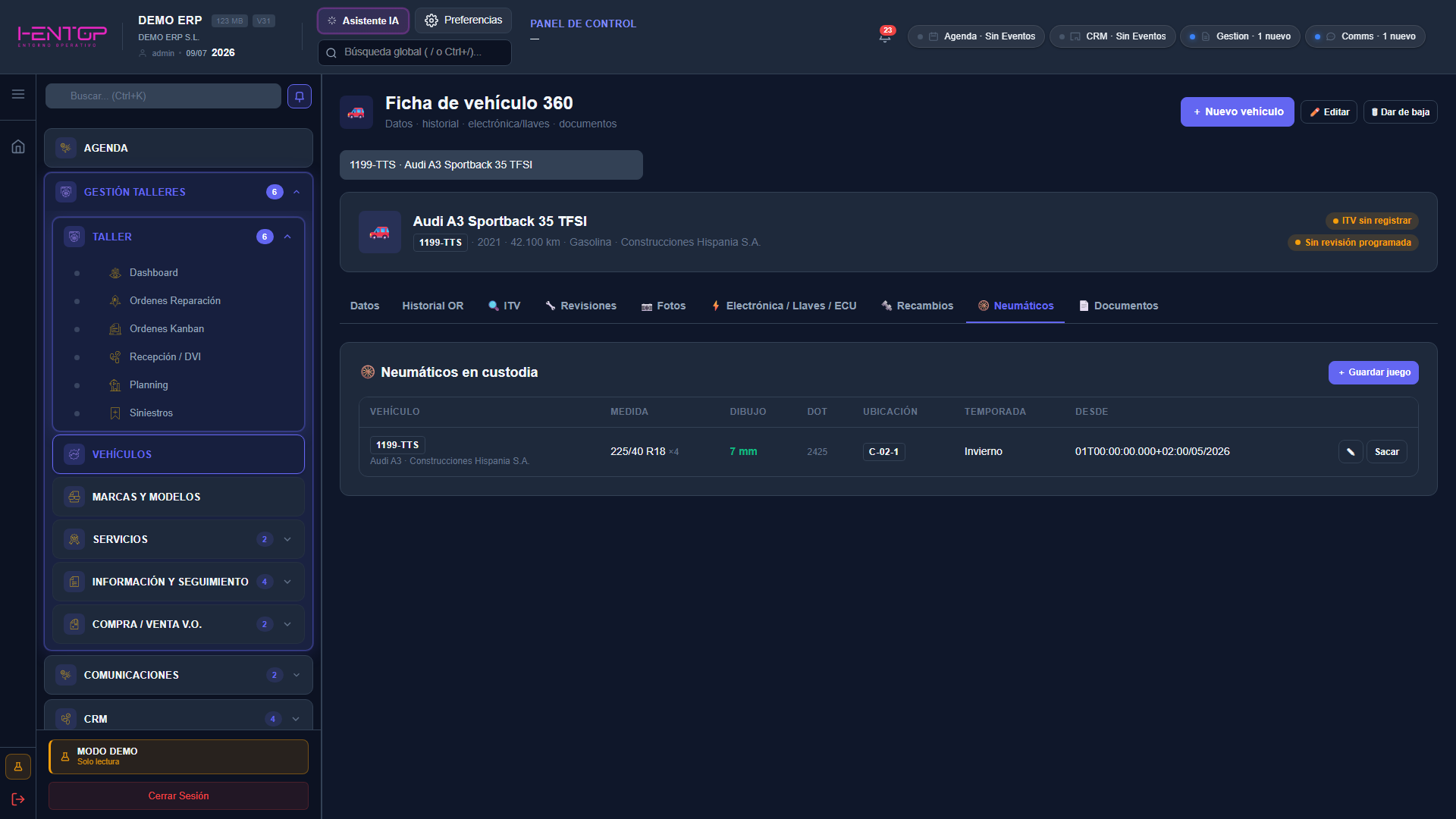Image resolution: width=1456 pixels, height=819 pixels.
Task: Expand the Comunicaciones section chevron
Action: point(297,675)
